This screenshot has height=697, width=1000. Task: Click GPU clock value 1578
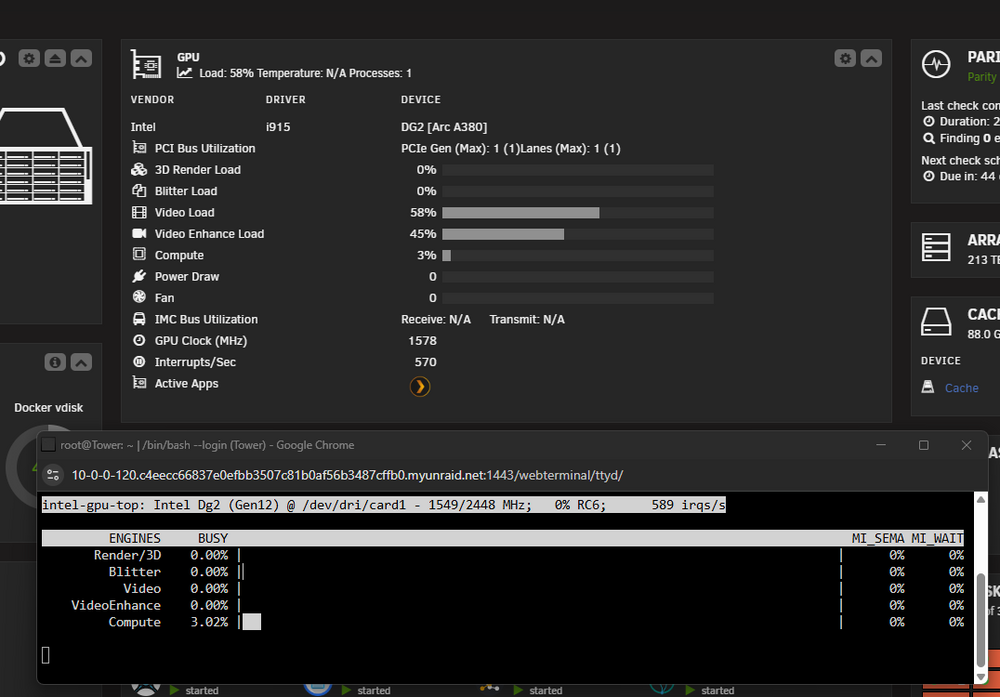click(422, 341)
